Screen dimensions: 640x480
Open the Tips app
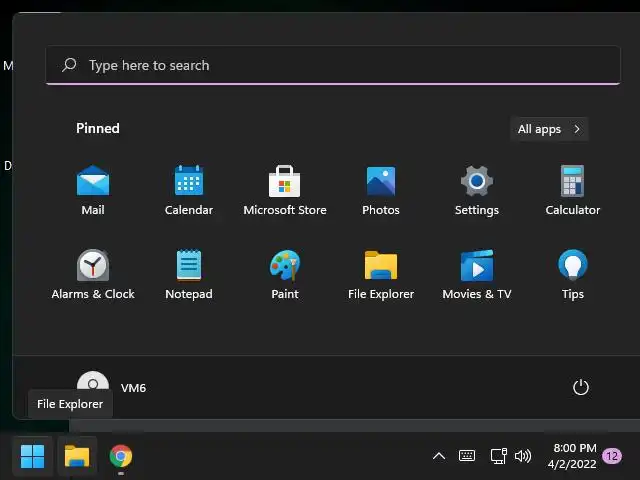point(573,274)
